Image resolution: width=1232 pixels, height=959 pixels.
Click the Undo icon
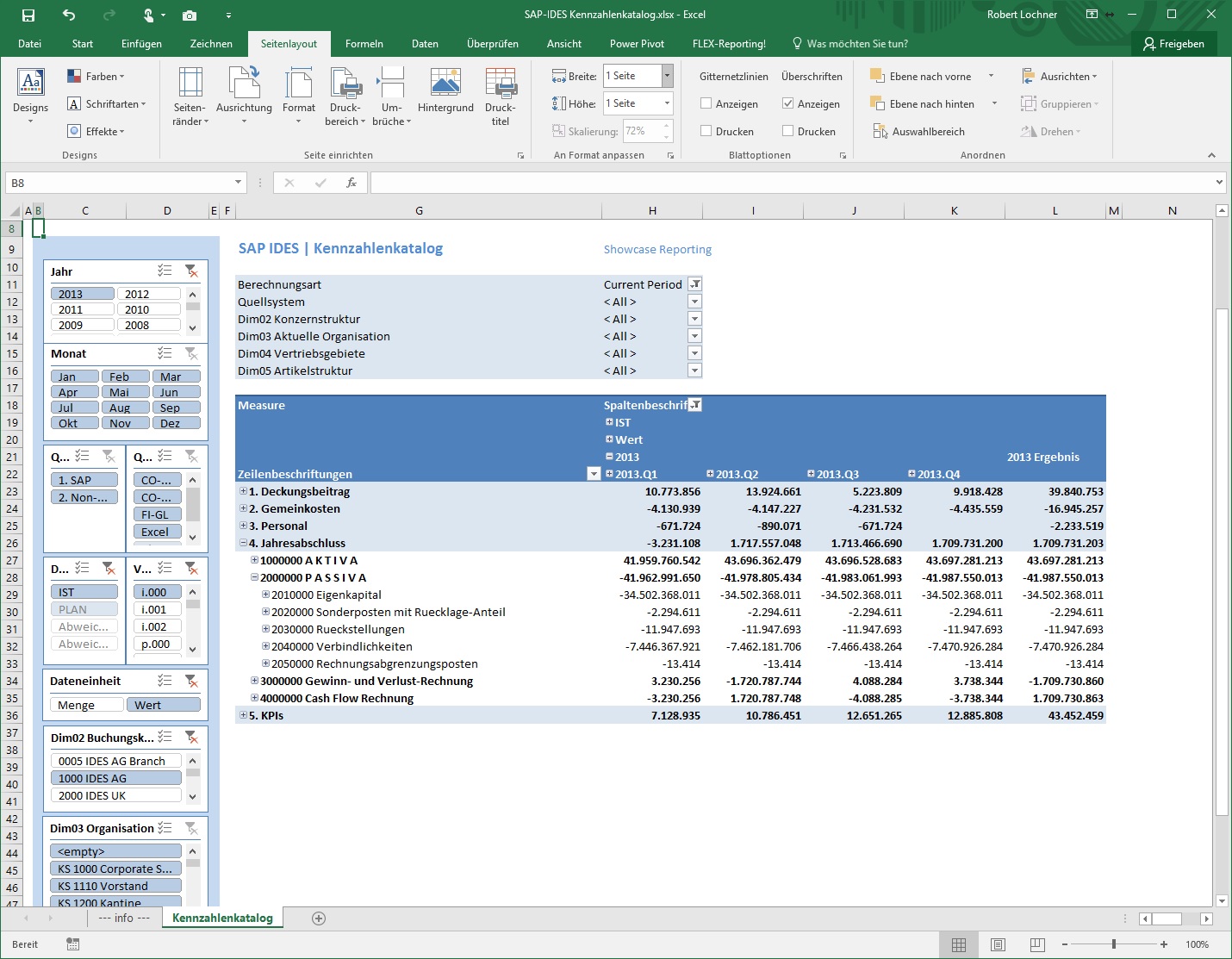[68, 15]
